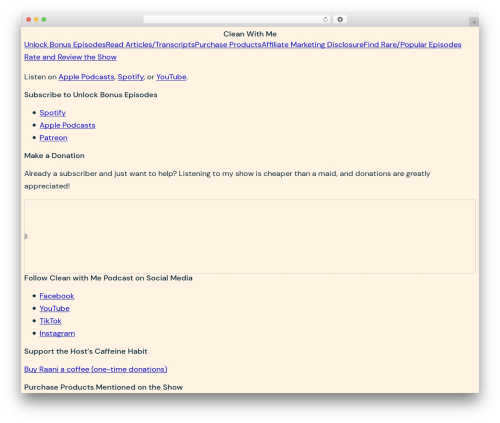The height and width of the screenshot is (423, 500).
Task: Click Rate and Review the Show
Action: [x=70, y=57]
